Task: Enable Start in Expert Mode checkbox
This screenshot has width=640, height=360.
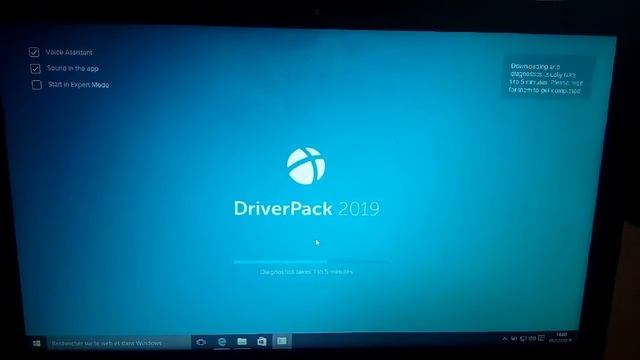Action: point(37,84)
